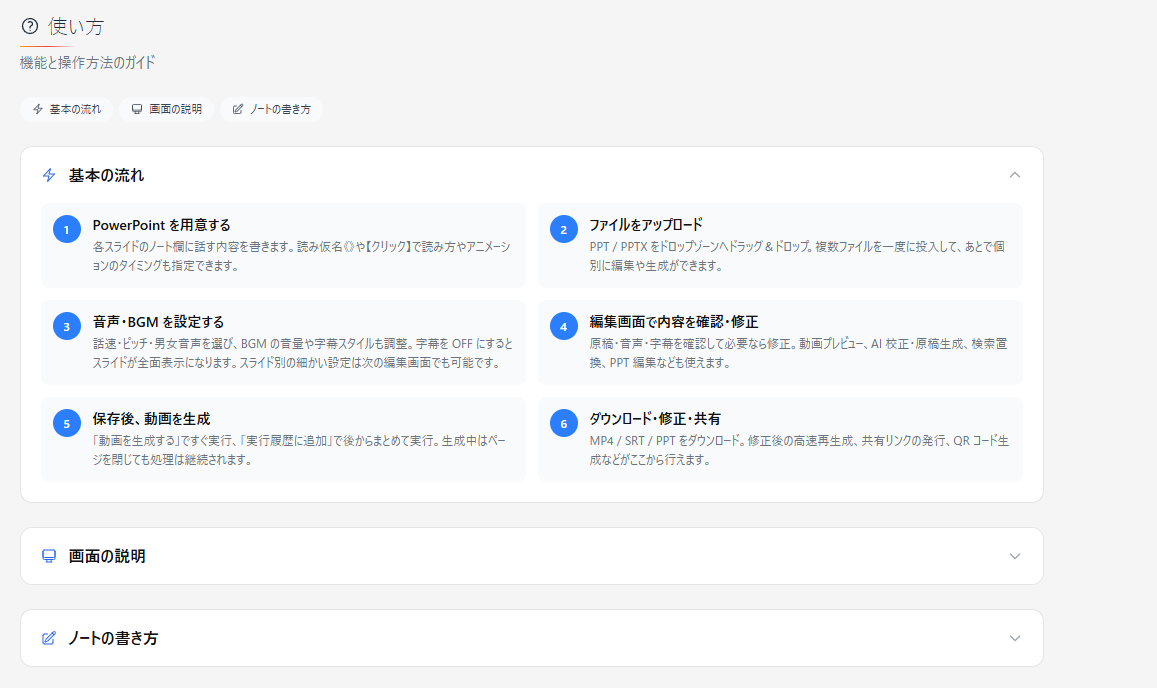Click step 4 circle for 編集画面で内容を確認・修正
The image size is (1157, 688).
click(x=564, y=326)
